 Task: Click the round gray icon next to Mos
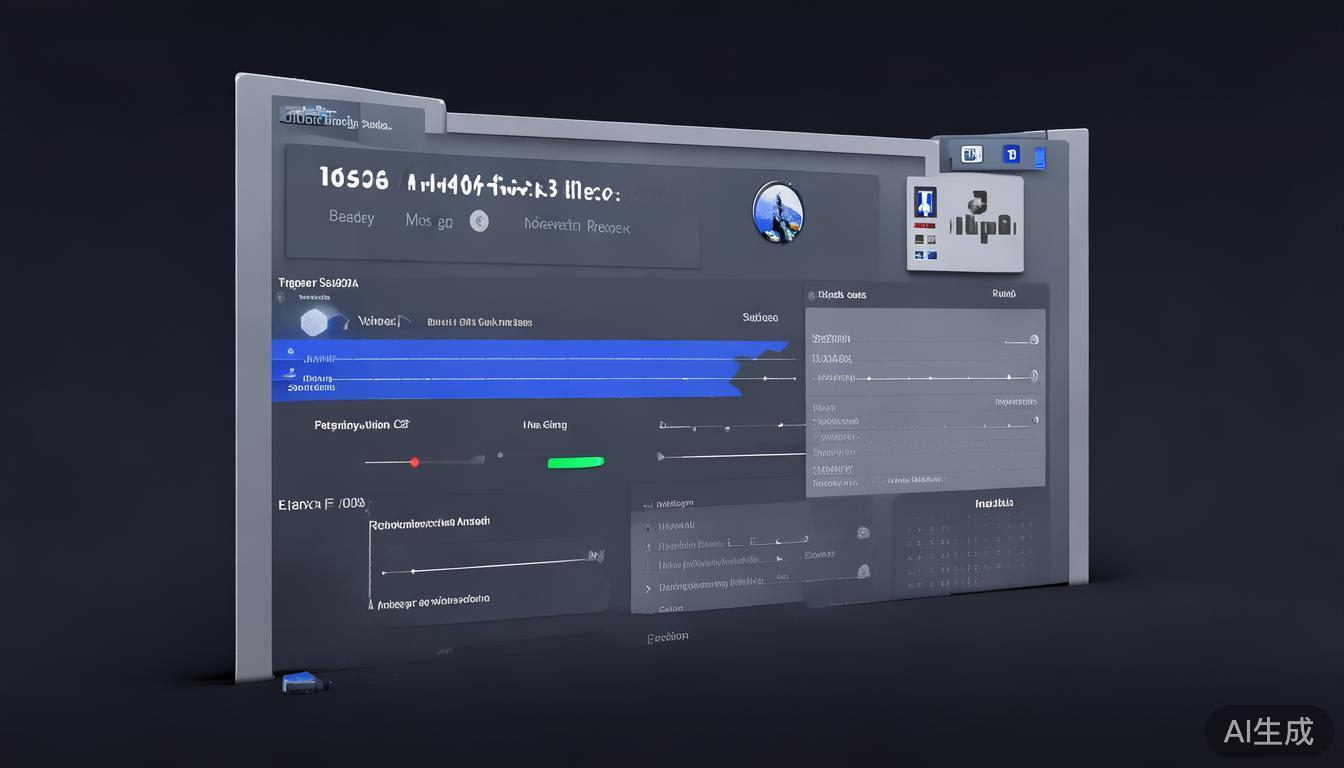[479, 222]
